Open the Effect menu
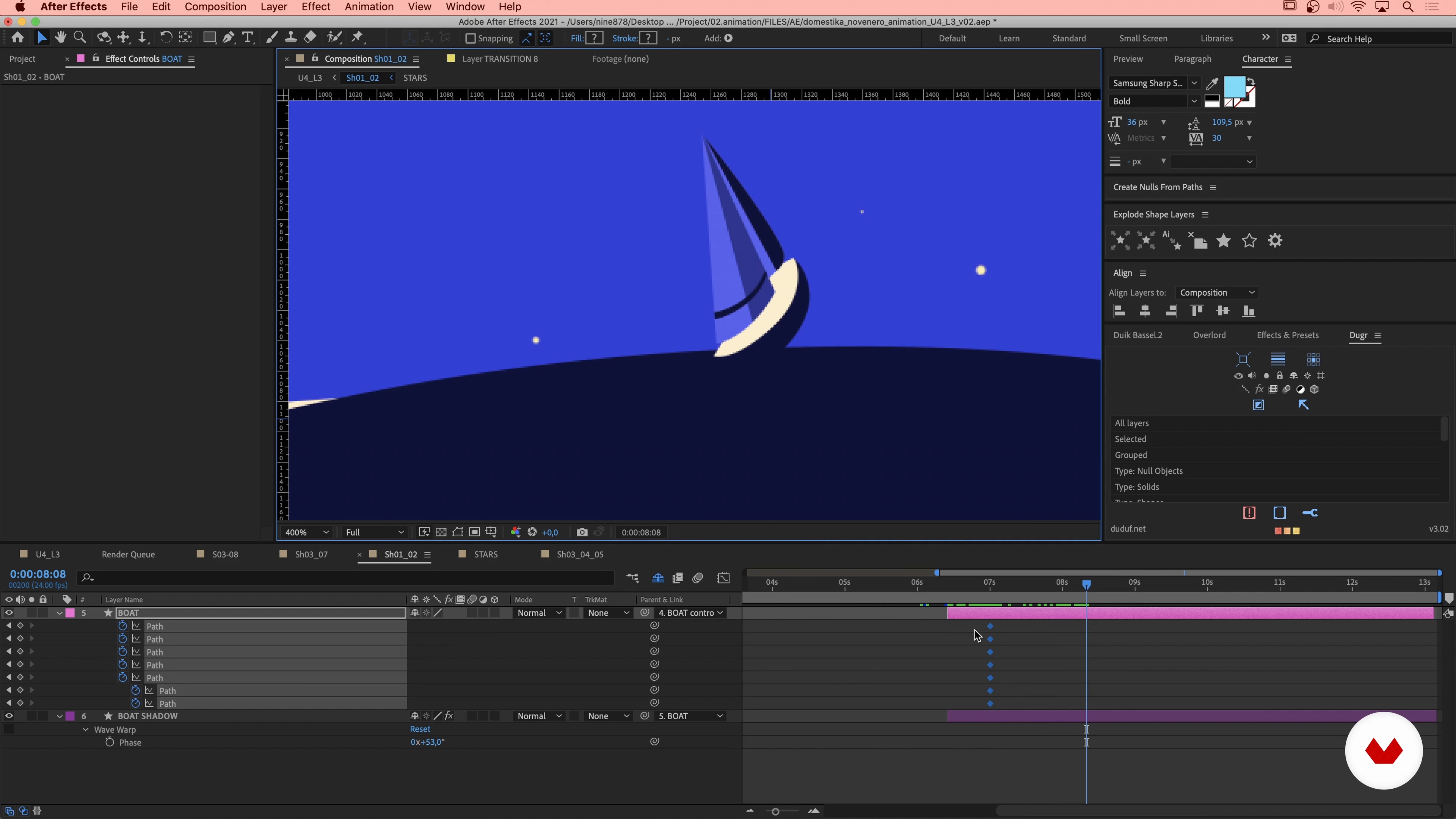The height and width of the screenshot is (819, 1456). pyautogui.click(x=316, y=7)
